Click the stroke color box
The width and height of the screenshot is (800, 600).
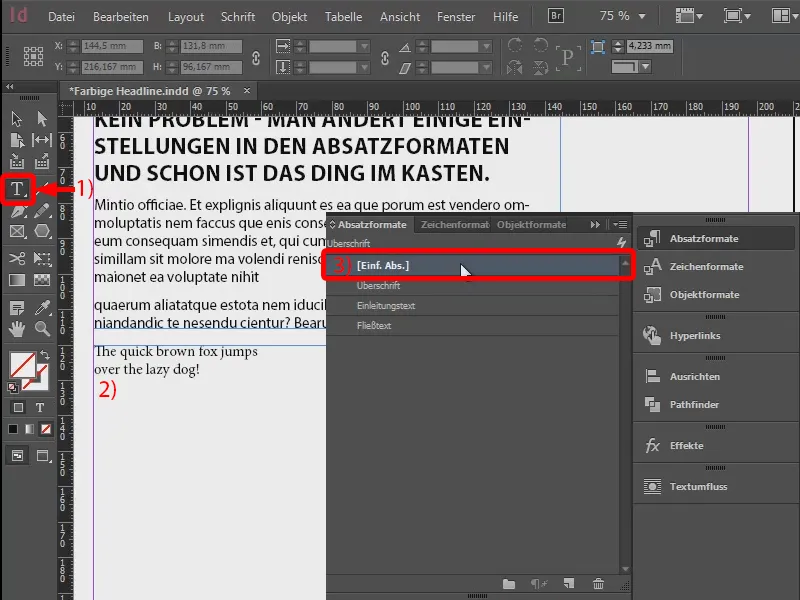click(x=41, y=382)
